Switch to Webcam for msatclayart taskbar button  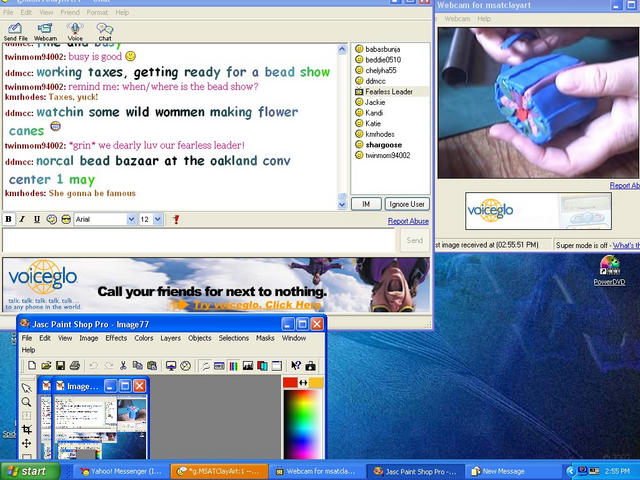coord(316,471)
